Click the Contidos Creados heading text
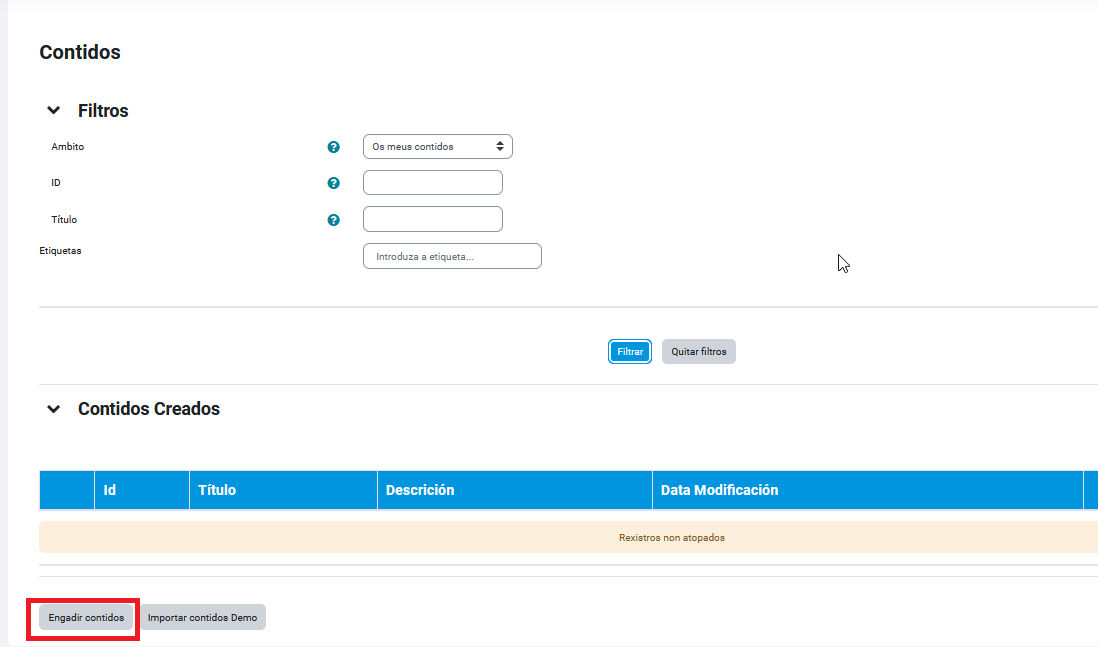 point(149,409)
